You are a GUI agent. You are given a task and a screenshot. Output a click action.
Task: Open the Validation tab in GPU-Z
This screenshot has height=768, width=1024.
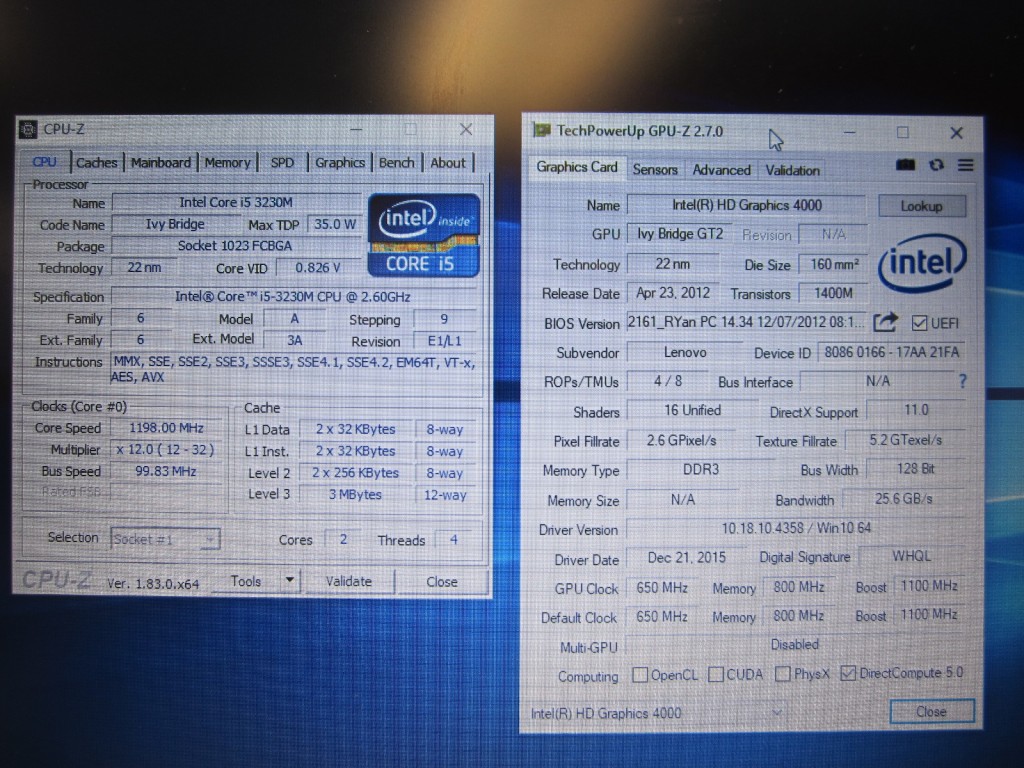pyautogui.click(x=792, y=170)
